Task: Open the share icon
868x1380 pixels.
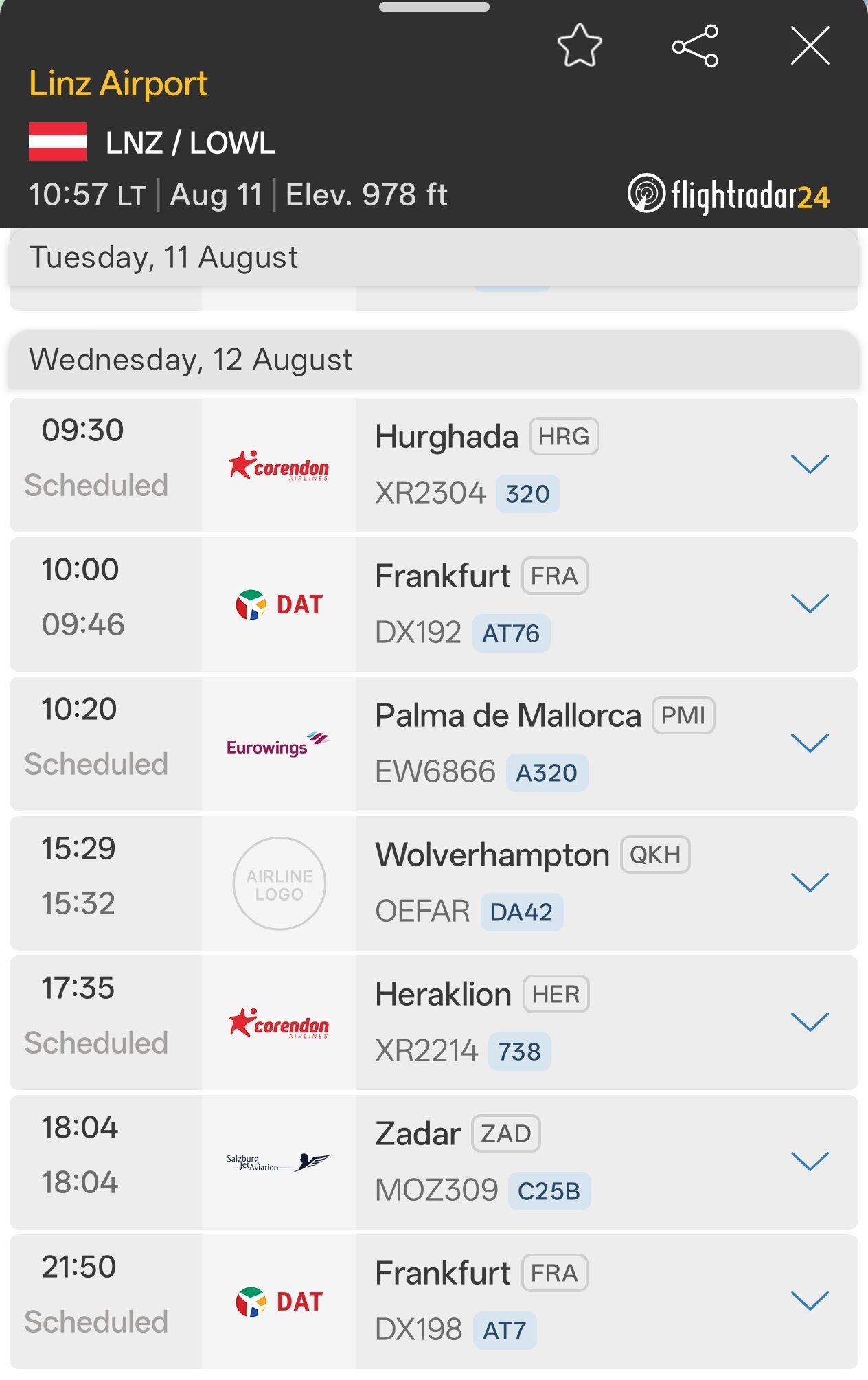Action: tap(695, 46)
